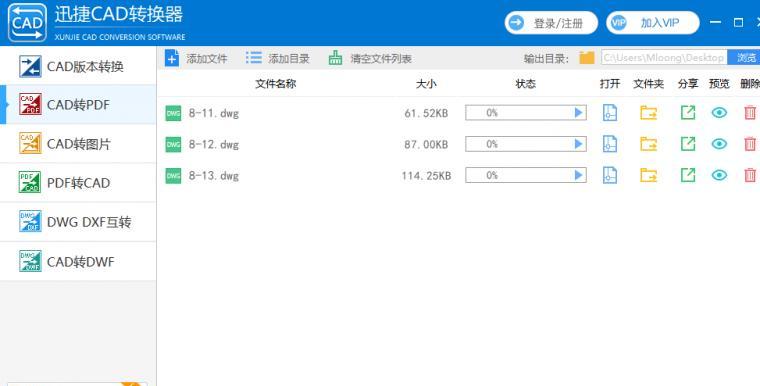This screenshot has width=760, height=386.
Task: Click the DWG icon beside 8-11.dwg
Action: point(173,113)
